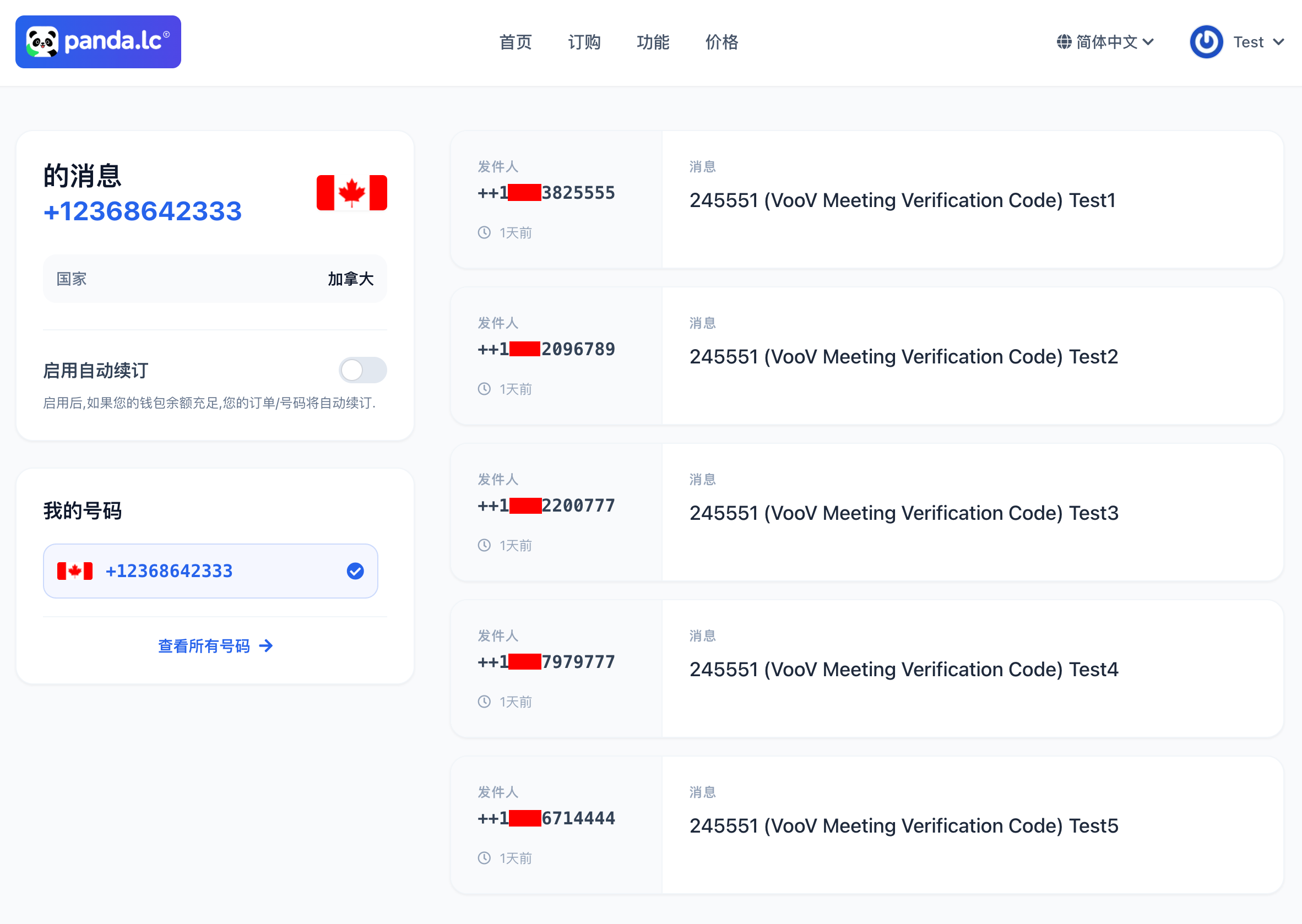Image resolution: width=1302 pixels, height=924 pixels.
Task: Click the 功能 navigation item
Action: (653, 42)
